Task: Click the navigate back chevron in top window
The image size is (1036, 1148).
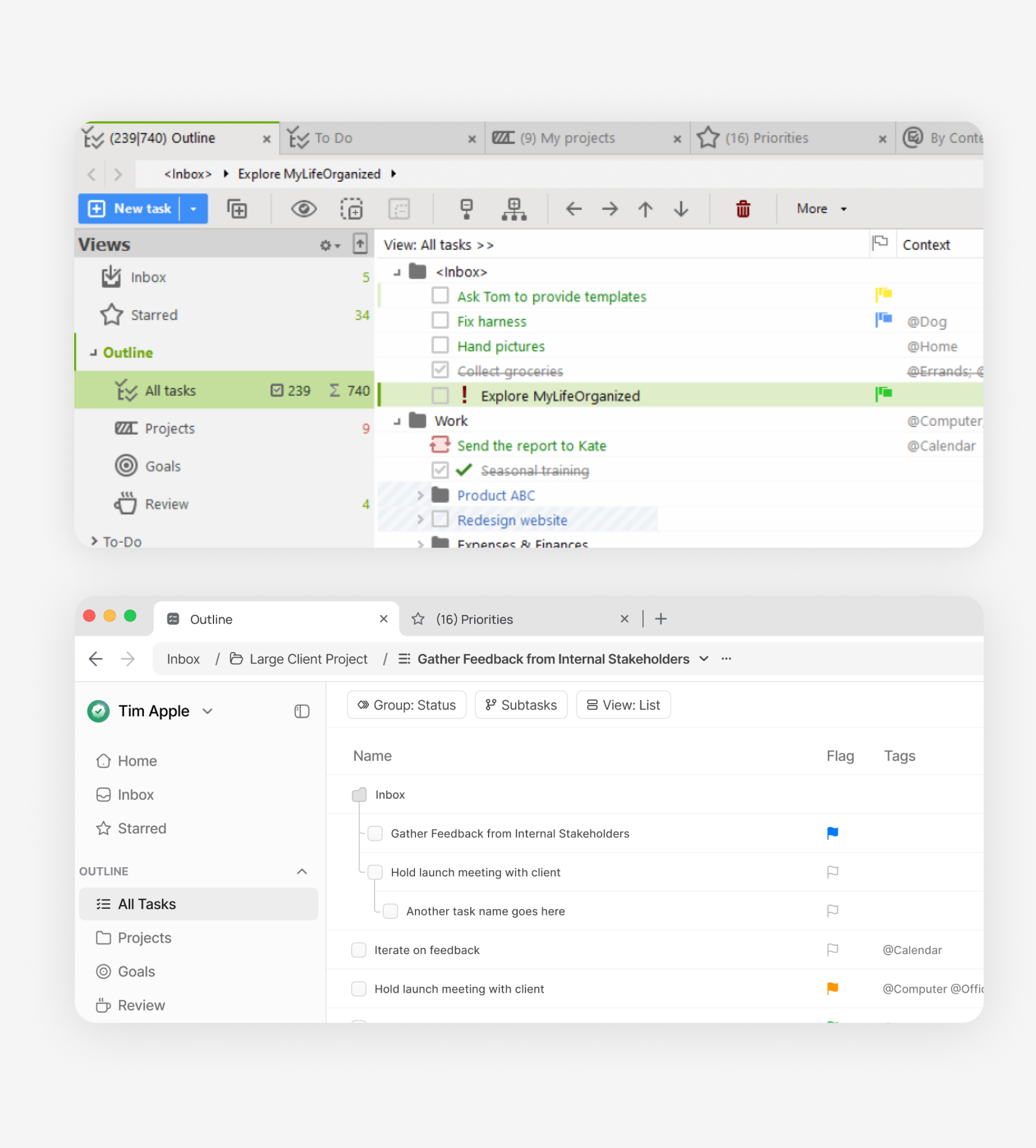Action: click(91, 174)
